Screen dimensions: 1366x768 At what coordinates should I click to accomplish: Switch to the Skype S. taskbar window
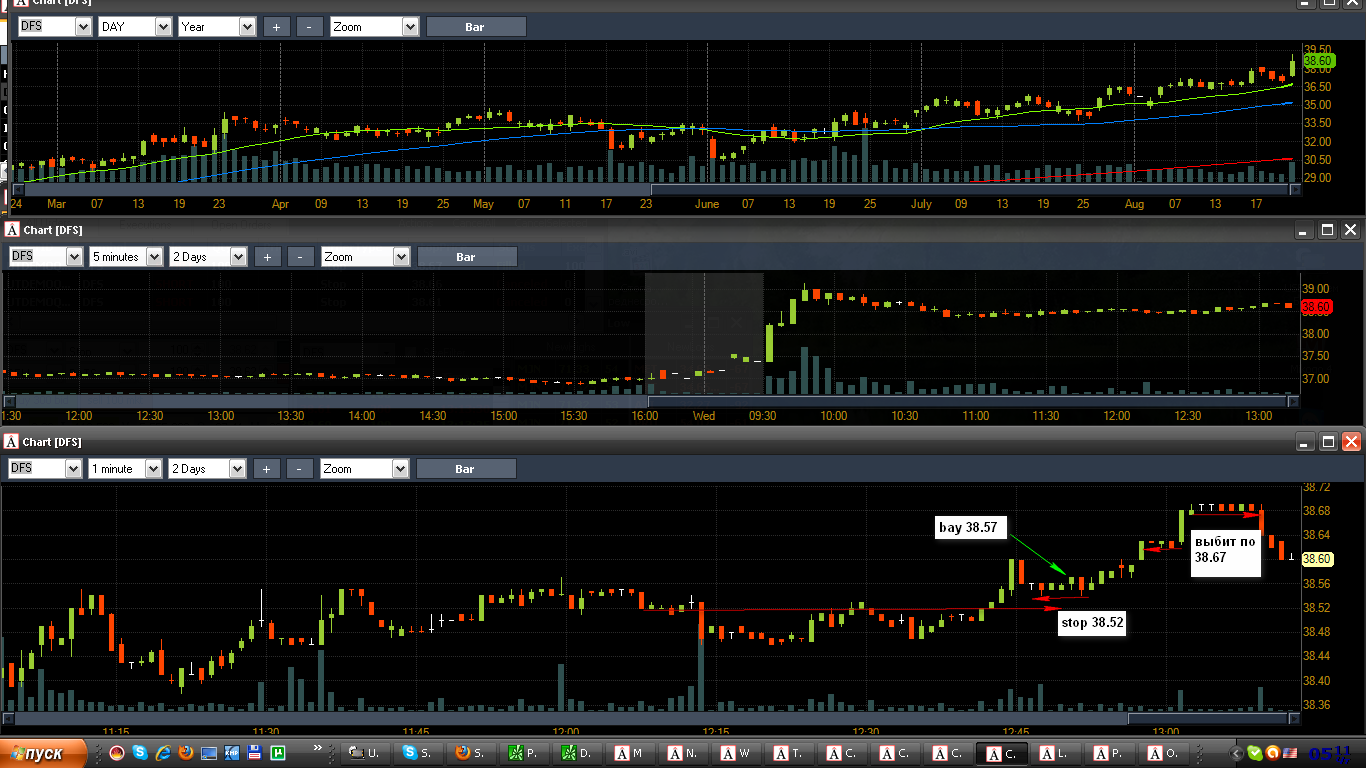pos(418,753)
